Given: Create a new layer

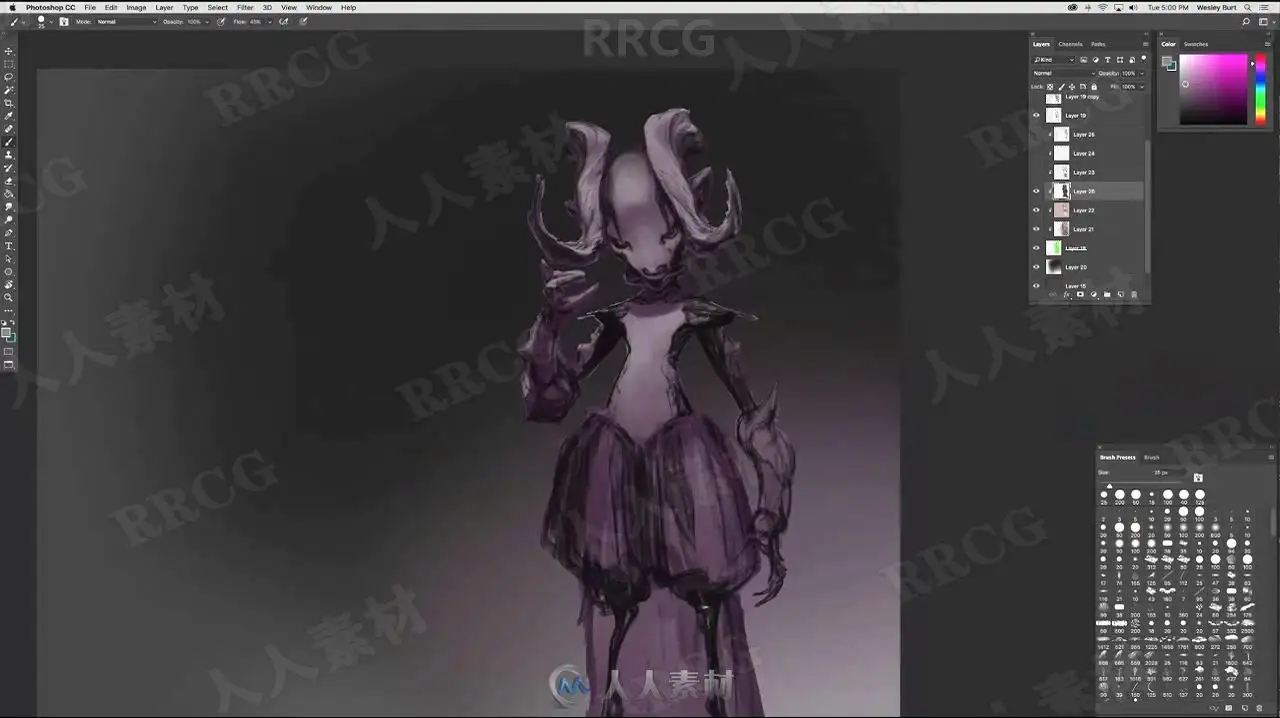Looking at the screenshot, I should click(1121, 294).
